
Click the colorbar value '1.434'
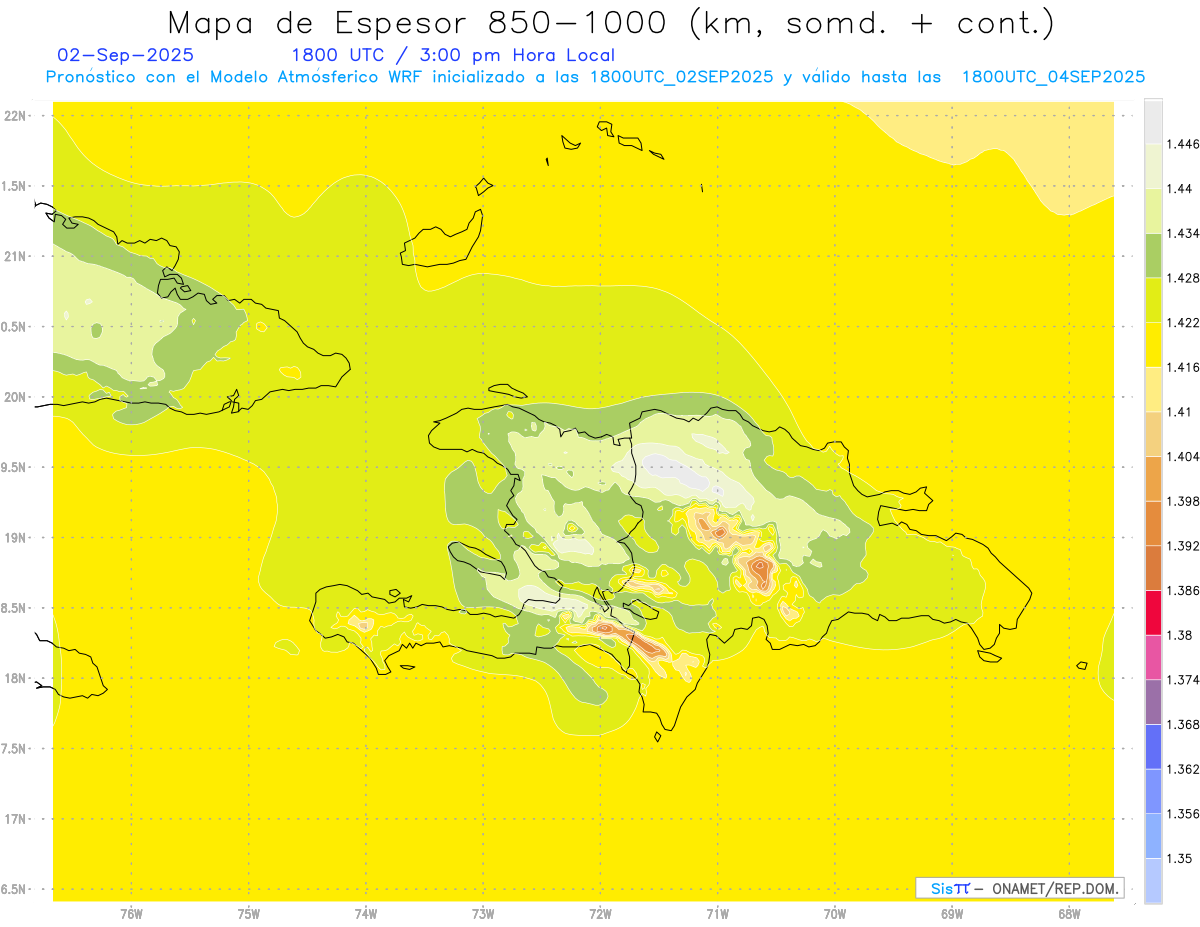pyautogui.click(x=1182, y=233)
